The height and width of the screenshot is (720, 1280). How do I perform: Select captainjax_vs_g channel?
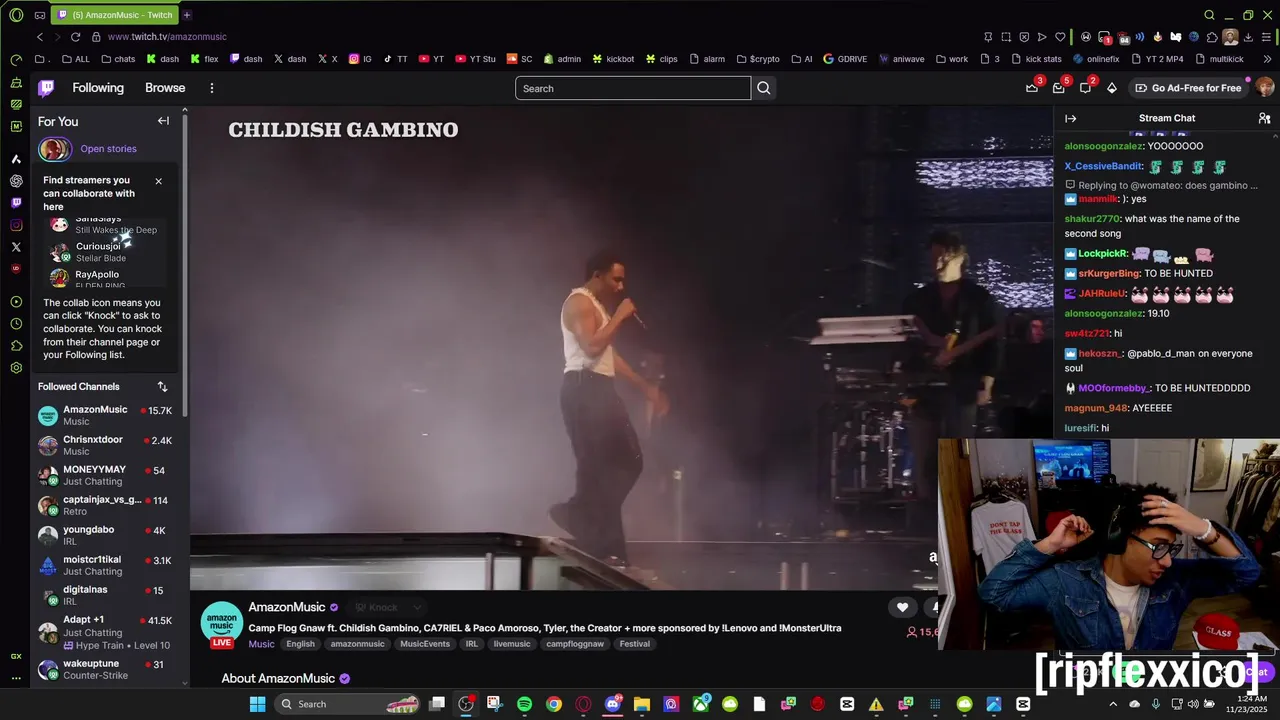(x=108, y=505)
